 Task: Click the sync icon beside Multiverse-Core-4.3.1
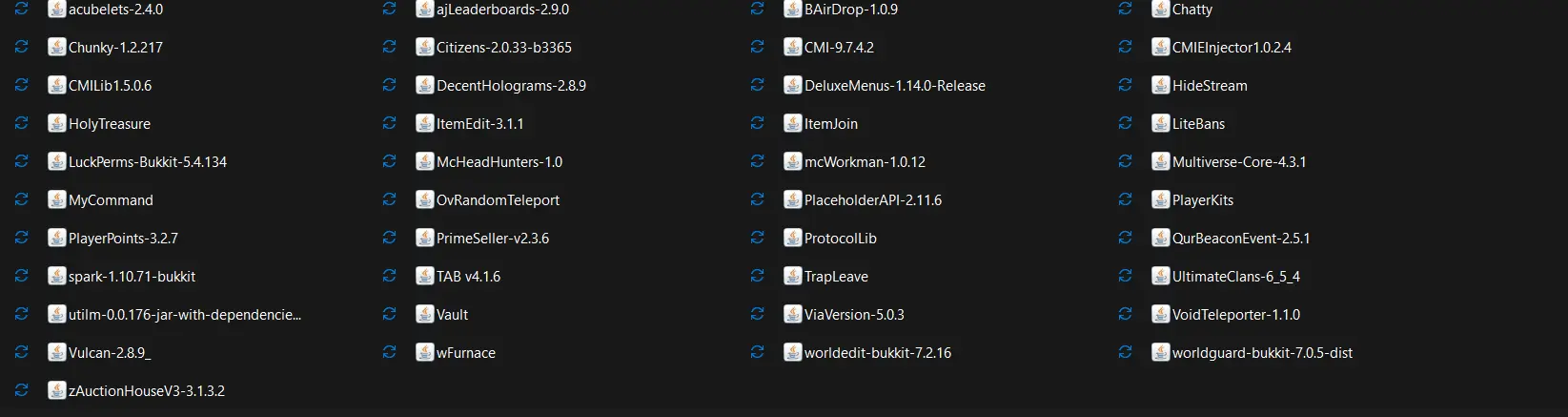[x=1125, y=161]
